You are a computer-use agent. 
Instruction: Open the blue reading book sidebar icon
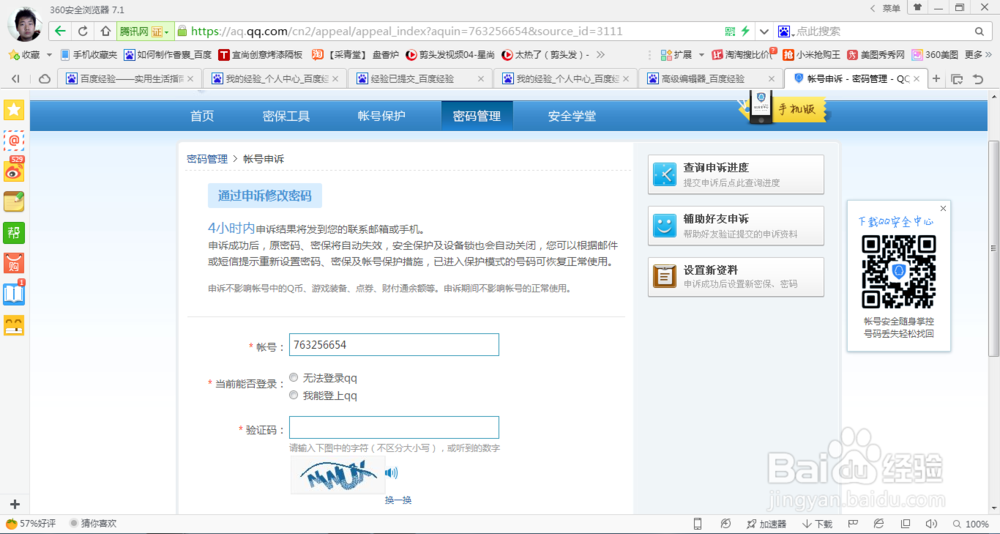tap(14, 293)
